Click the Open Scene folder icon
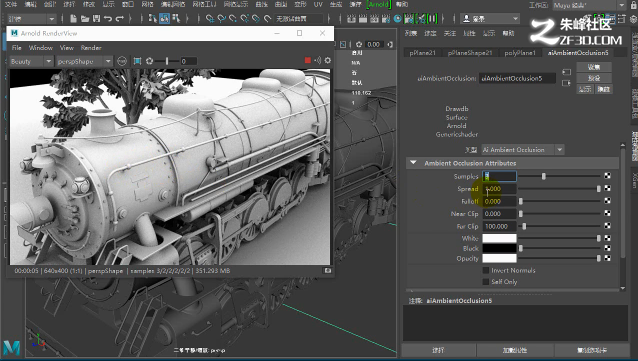This screenshot has height=361, width=638. (x=85, y=18)
